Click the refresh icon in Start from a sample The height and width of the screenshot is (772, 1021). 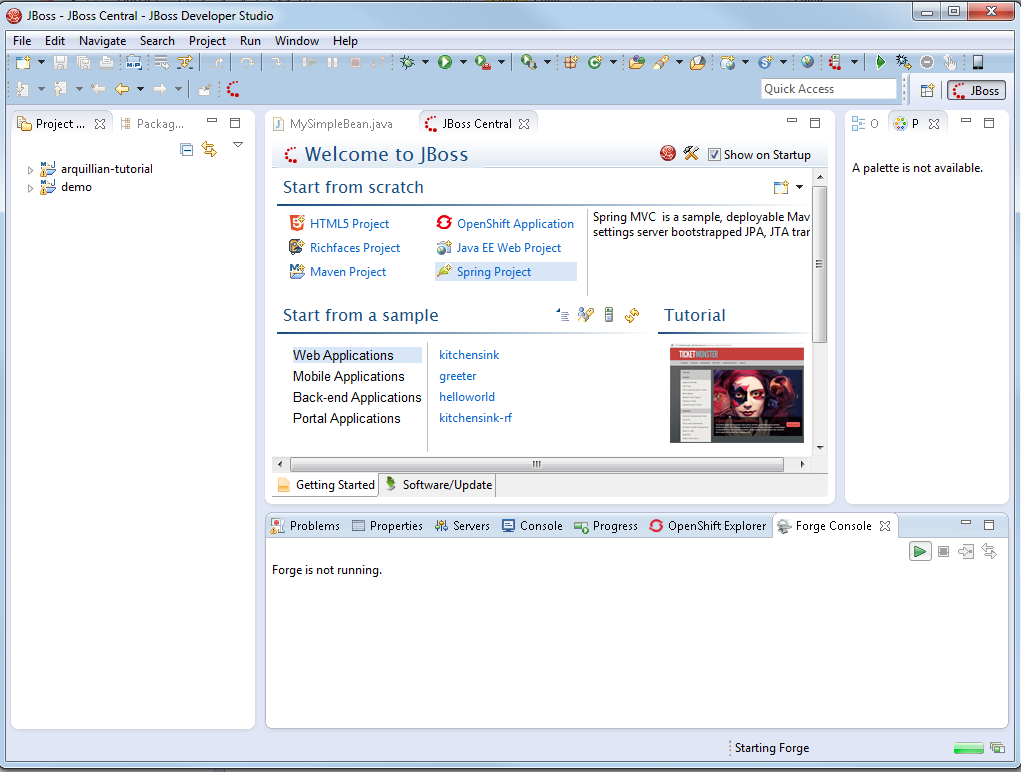632,316
